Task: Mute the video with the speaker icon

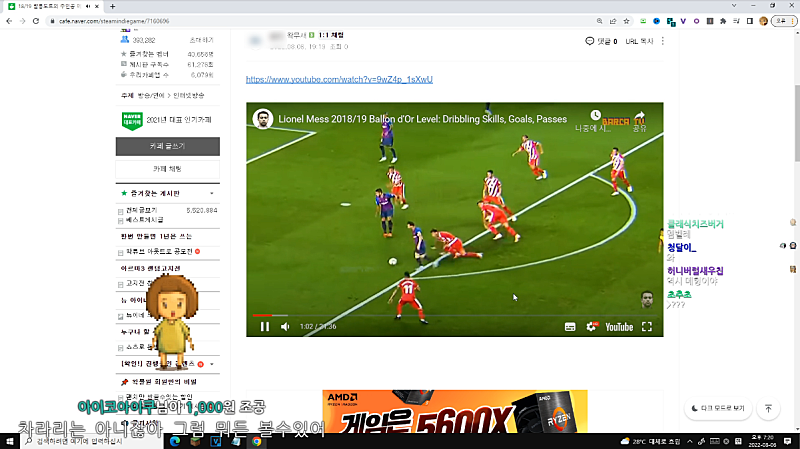Action: tap(285, 327)
